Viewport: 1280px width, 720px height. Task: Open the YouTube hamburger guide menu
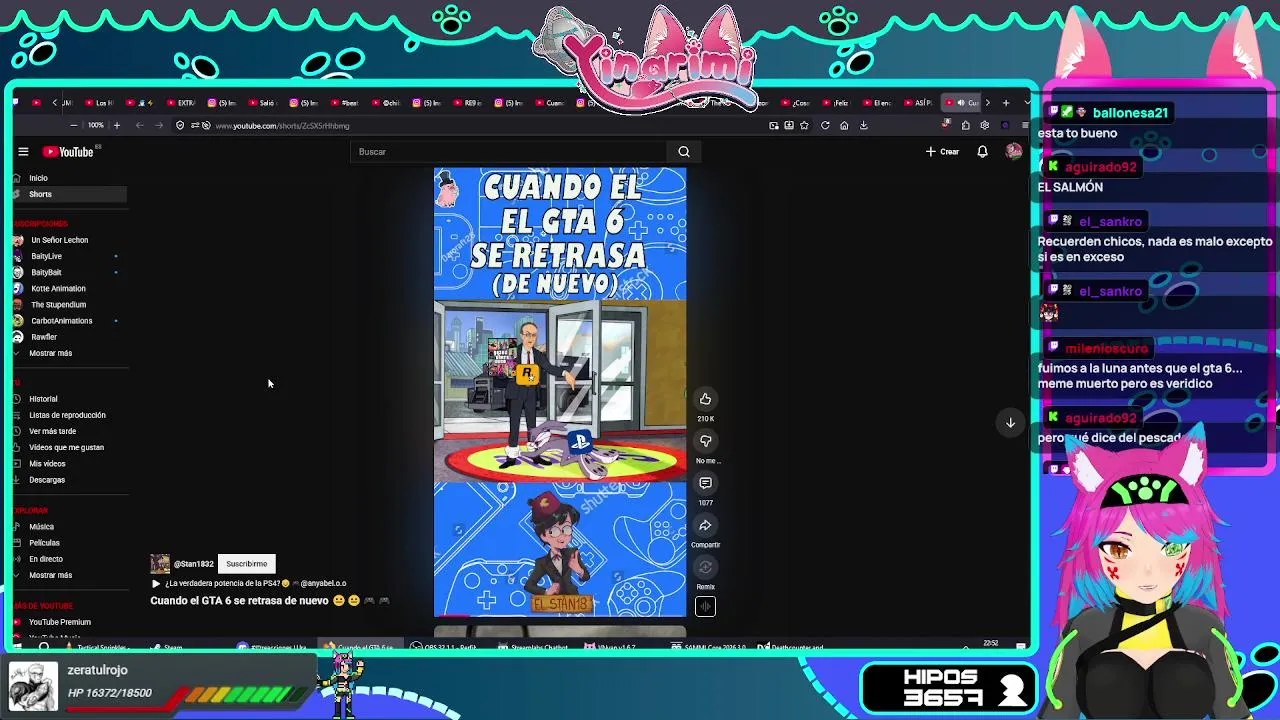point(23,152)
